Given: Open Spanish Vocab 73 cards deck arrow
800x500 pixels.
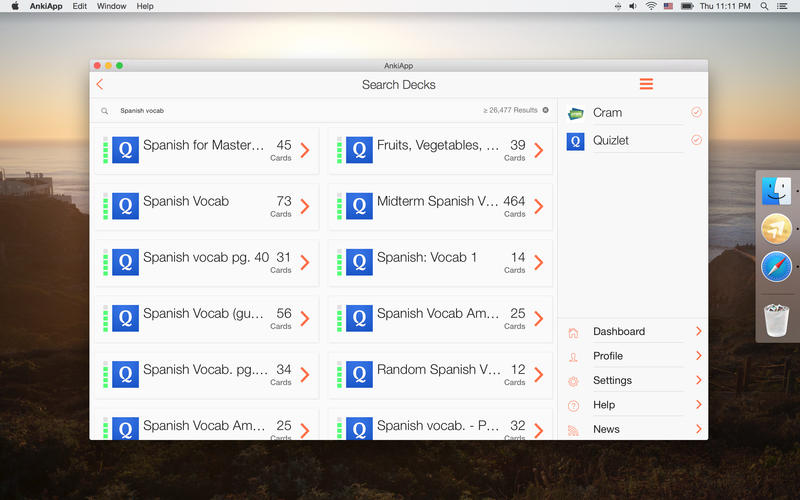Looking at the screenshot, I should [305, 207].
